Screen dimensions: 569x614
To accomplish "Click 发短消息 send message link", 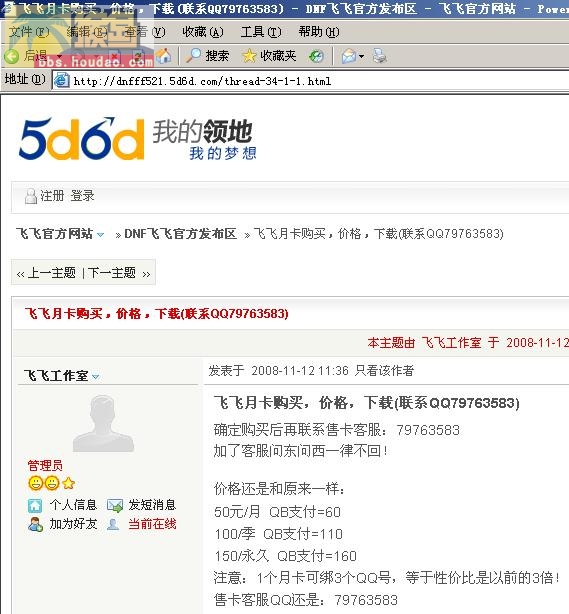I will [x=152, y=505].
